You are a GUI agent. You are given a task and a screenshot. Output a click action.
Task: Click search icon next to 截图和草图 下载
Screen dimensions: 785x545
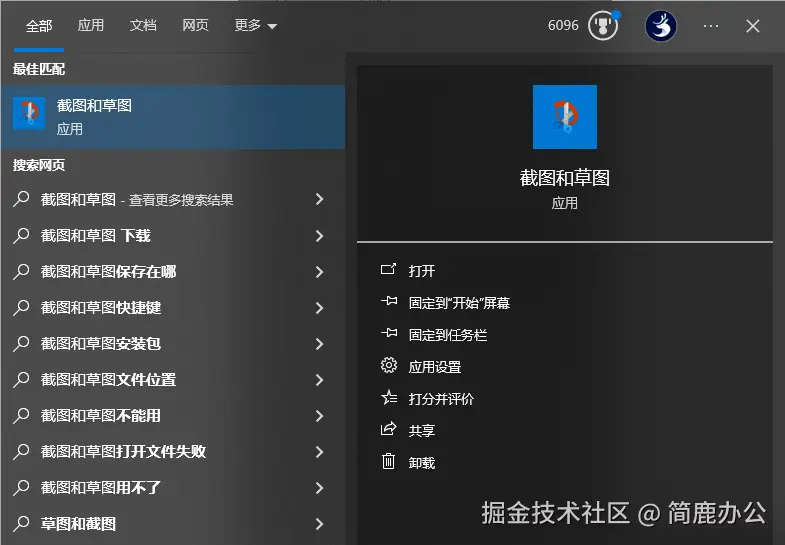pos(21,235)
